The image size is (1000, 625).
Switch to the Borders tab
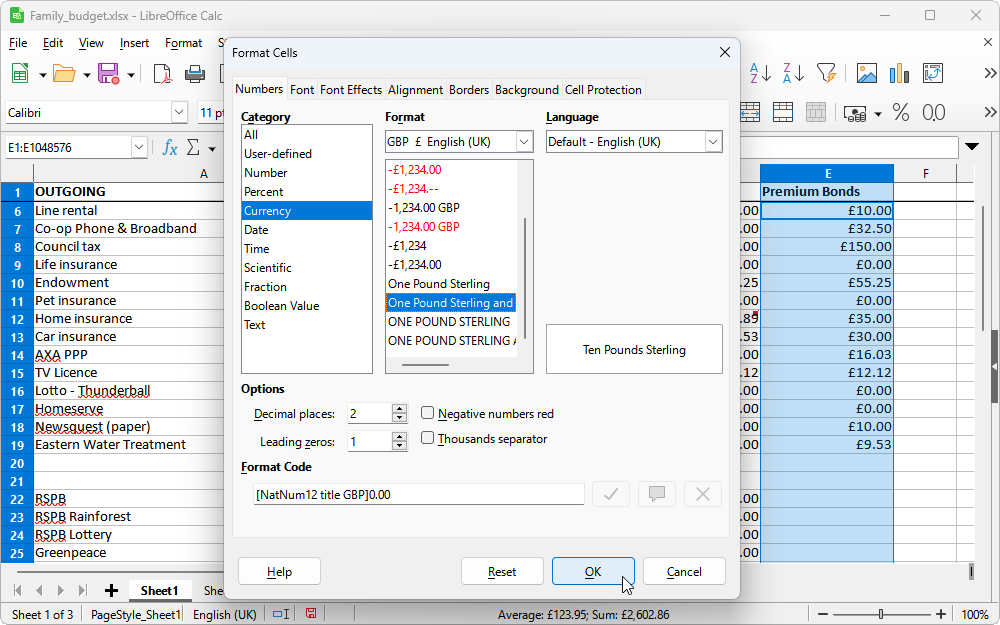468,90
